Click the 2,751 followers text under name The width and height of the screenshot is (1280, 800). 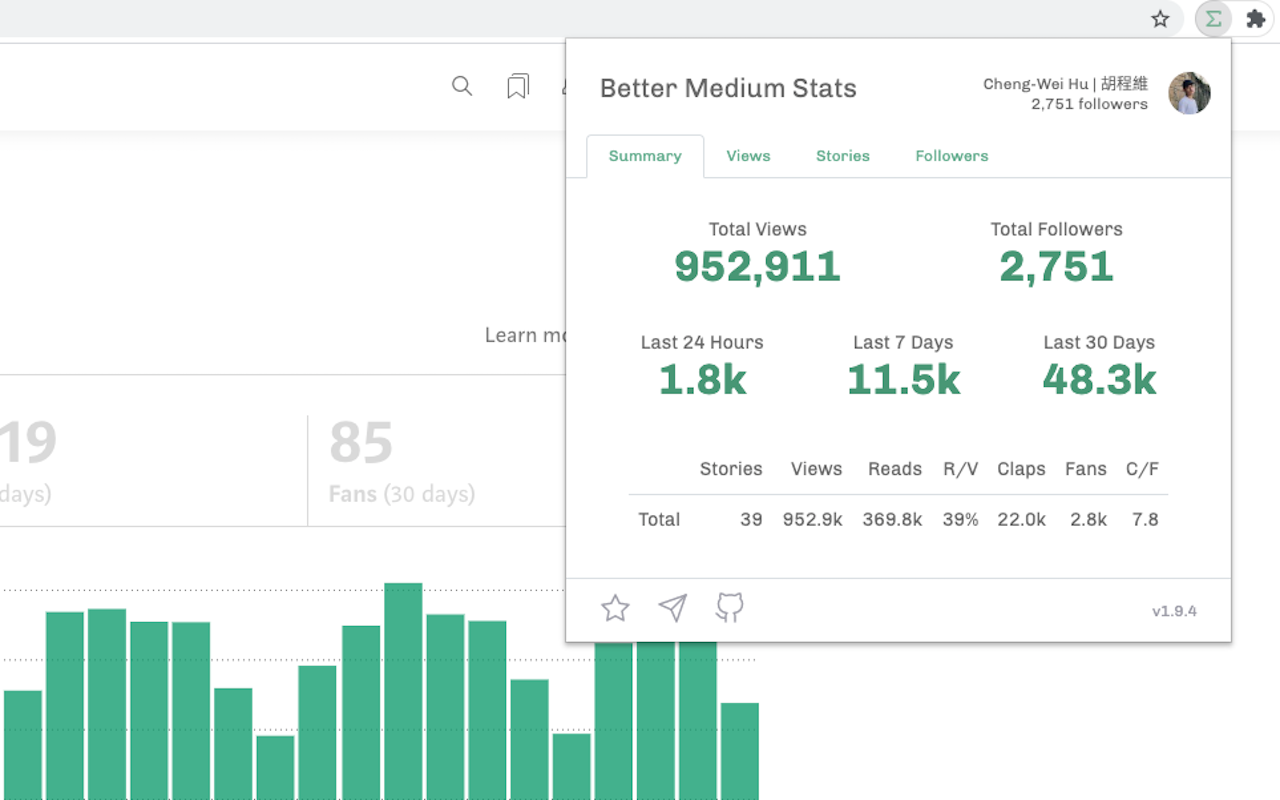(1089, 104)
